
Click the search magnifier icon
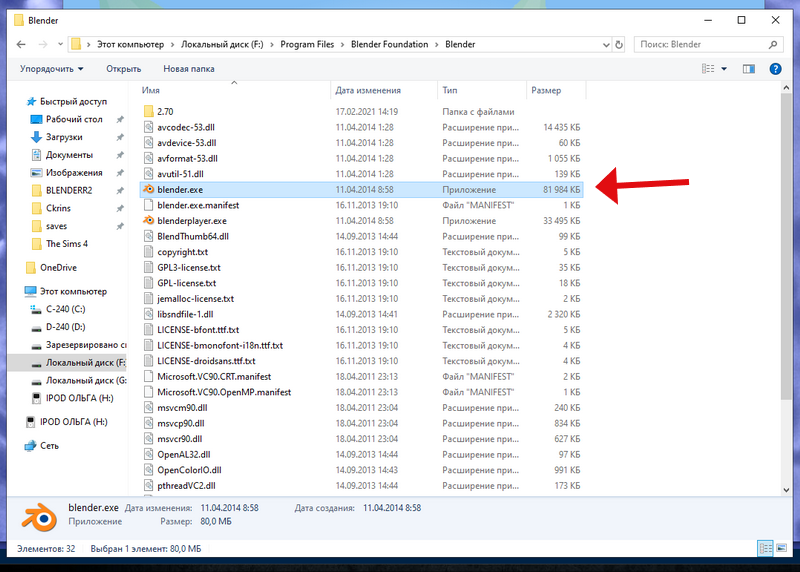773,44
